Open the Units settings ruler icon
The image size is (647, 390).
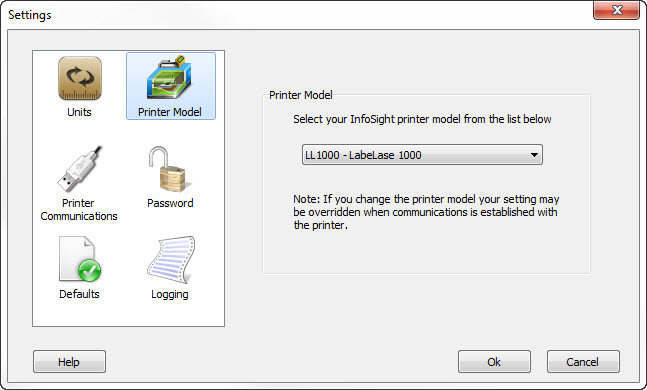coord(80,78)
